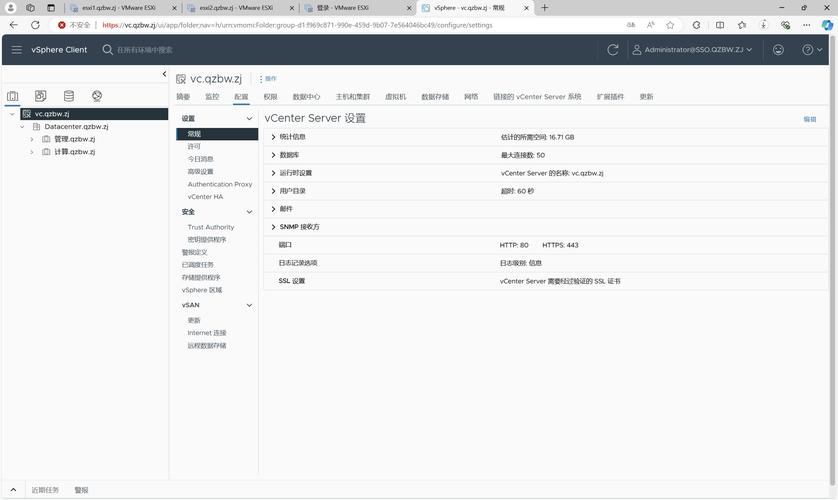Expand the 数据库 settings row
This screenshot has width=838, height=500.
[x=273, y=155]
